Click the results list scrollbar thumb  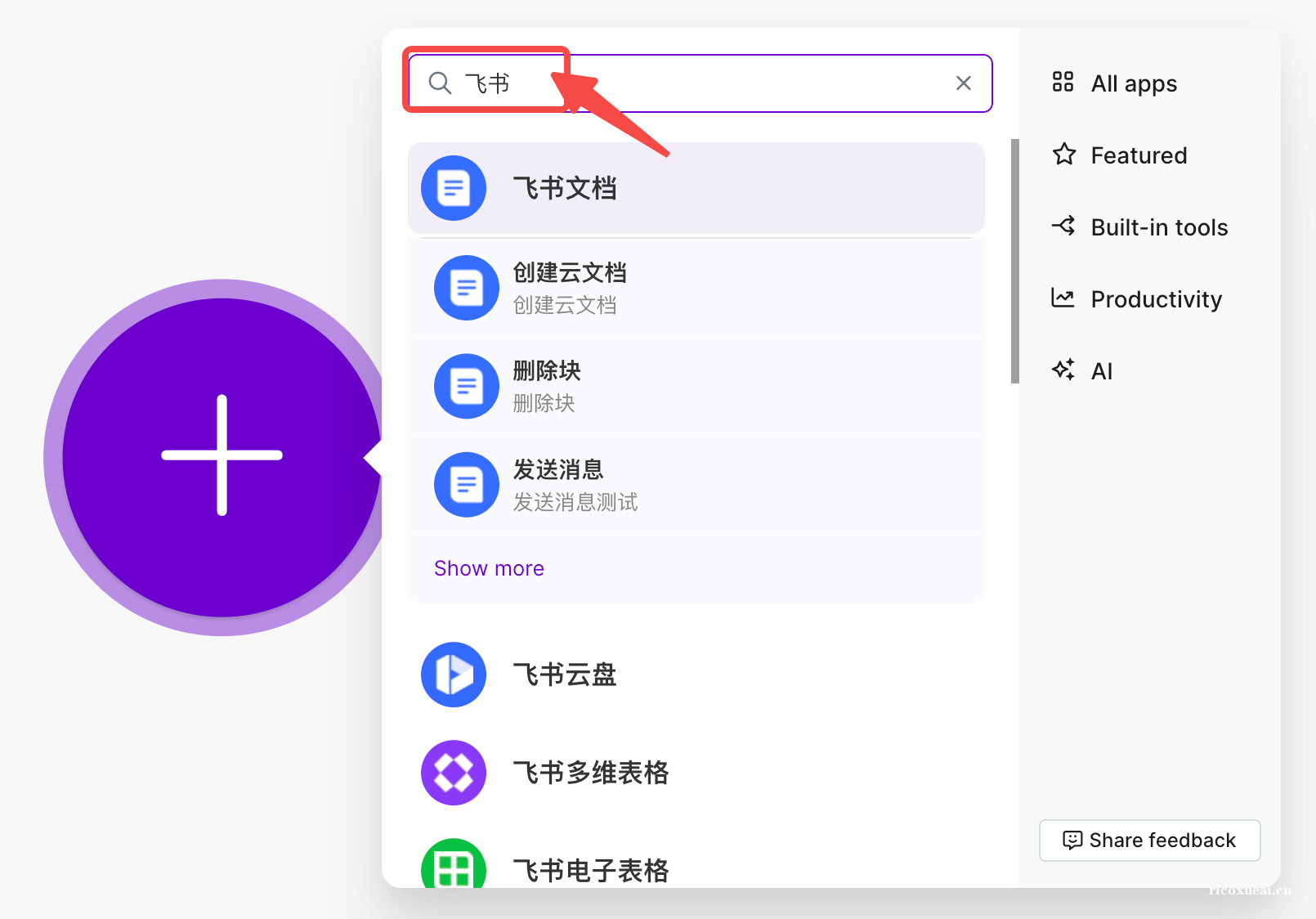pos(1015,261)
